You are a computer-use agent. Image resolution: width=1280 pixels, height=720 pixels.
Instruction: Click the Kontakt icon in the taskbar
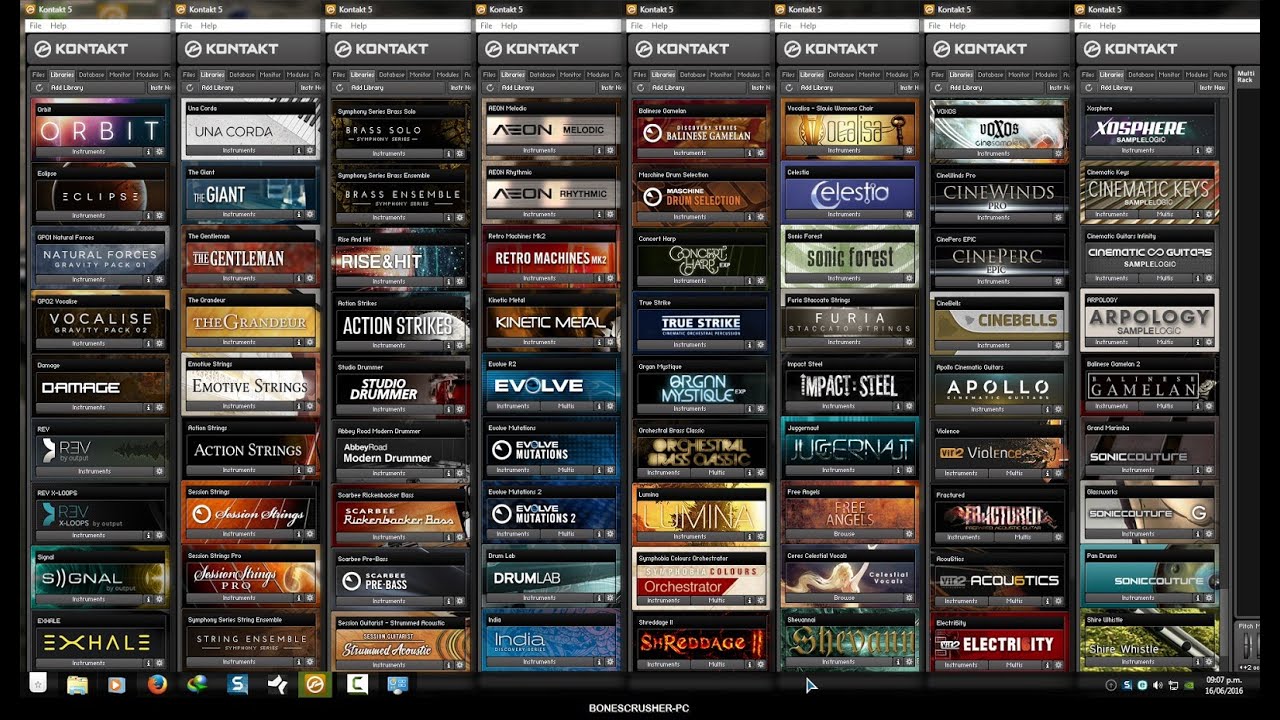[x=316, y=685]
